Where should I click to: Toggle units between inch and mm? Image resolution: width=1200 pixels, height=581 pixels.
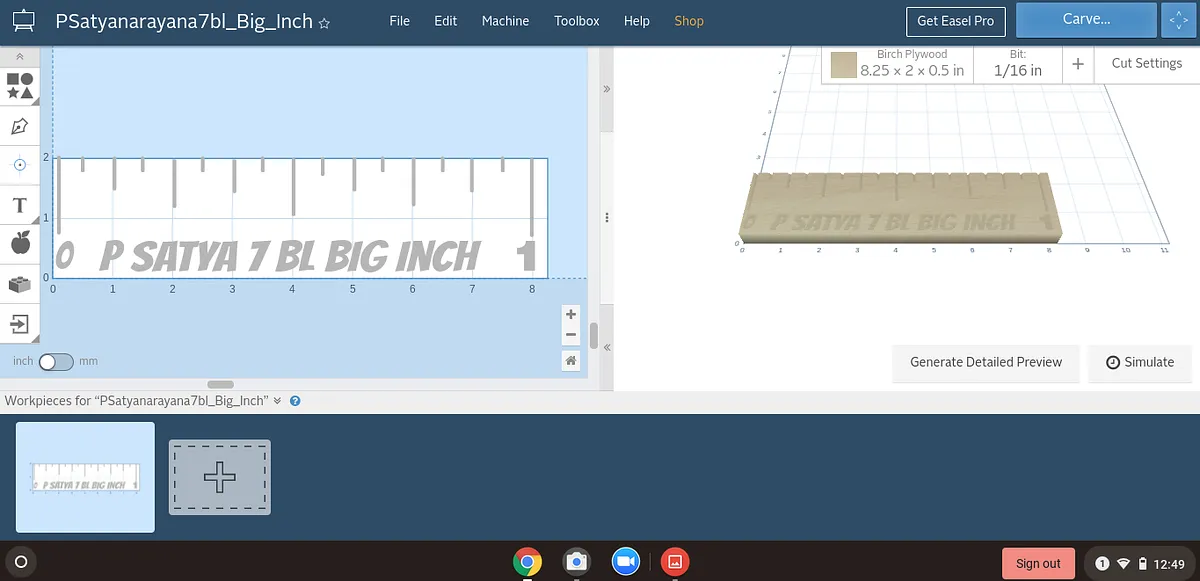click(x=56, y=361)
